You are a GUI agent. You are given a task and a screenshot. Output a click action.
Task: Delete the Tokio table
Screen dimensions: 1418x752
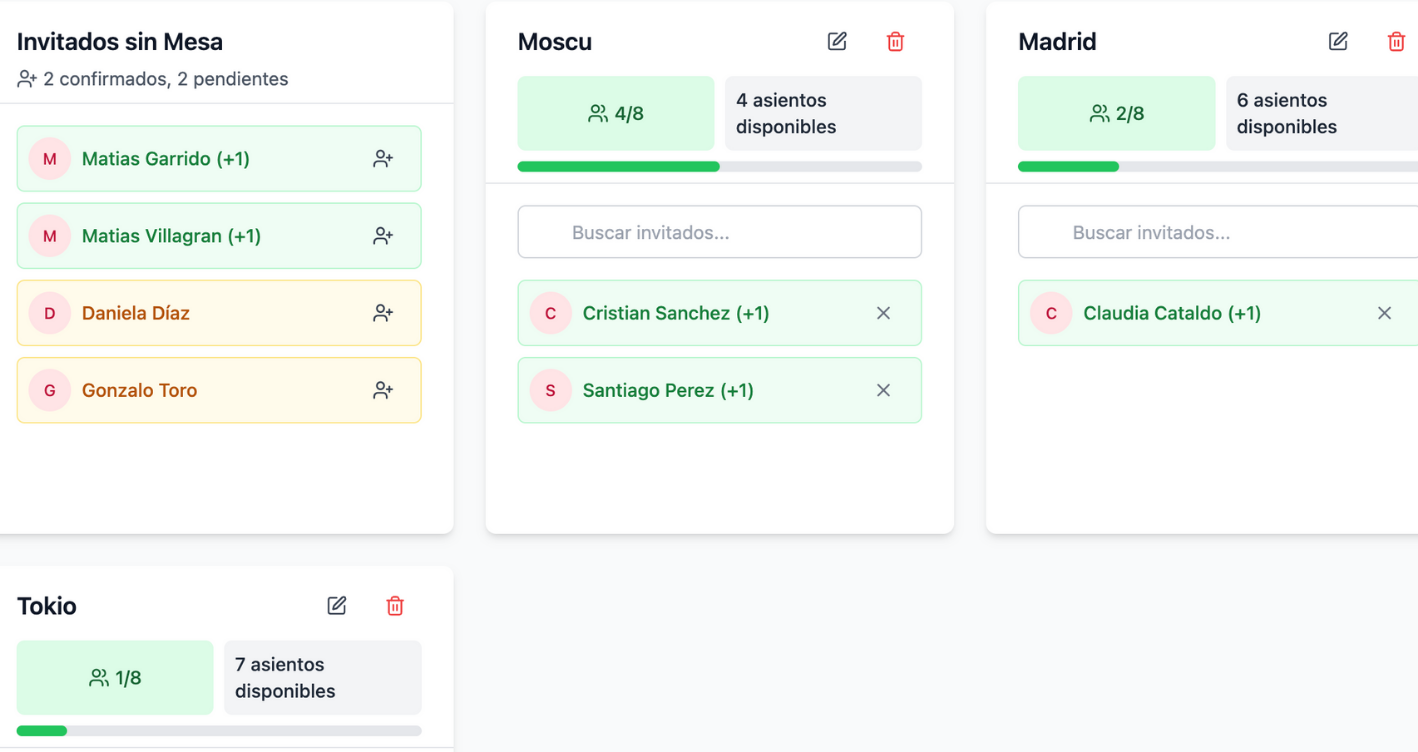pos(395,605)
